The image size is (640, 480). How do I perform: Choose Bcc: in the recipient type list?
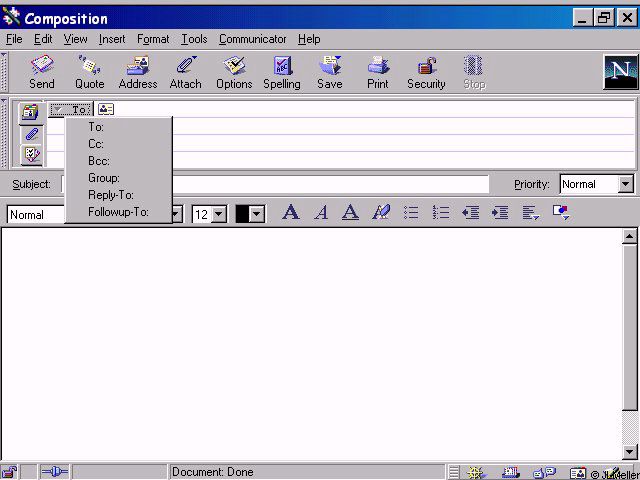[x=119, y=161]
